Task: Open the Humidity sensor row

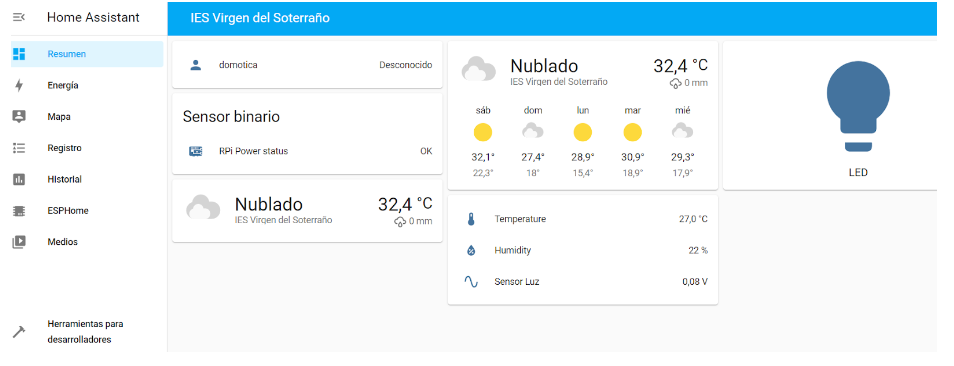Action: click(583, 250)
